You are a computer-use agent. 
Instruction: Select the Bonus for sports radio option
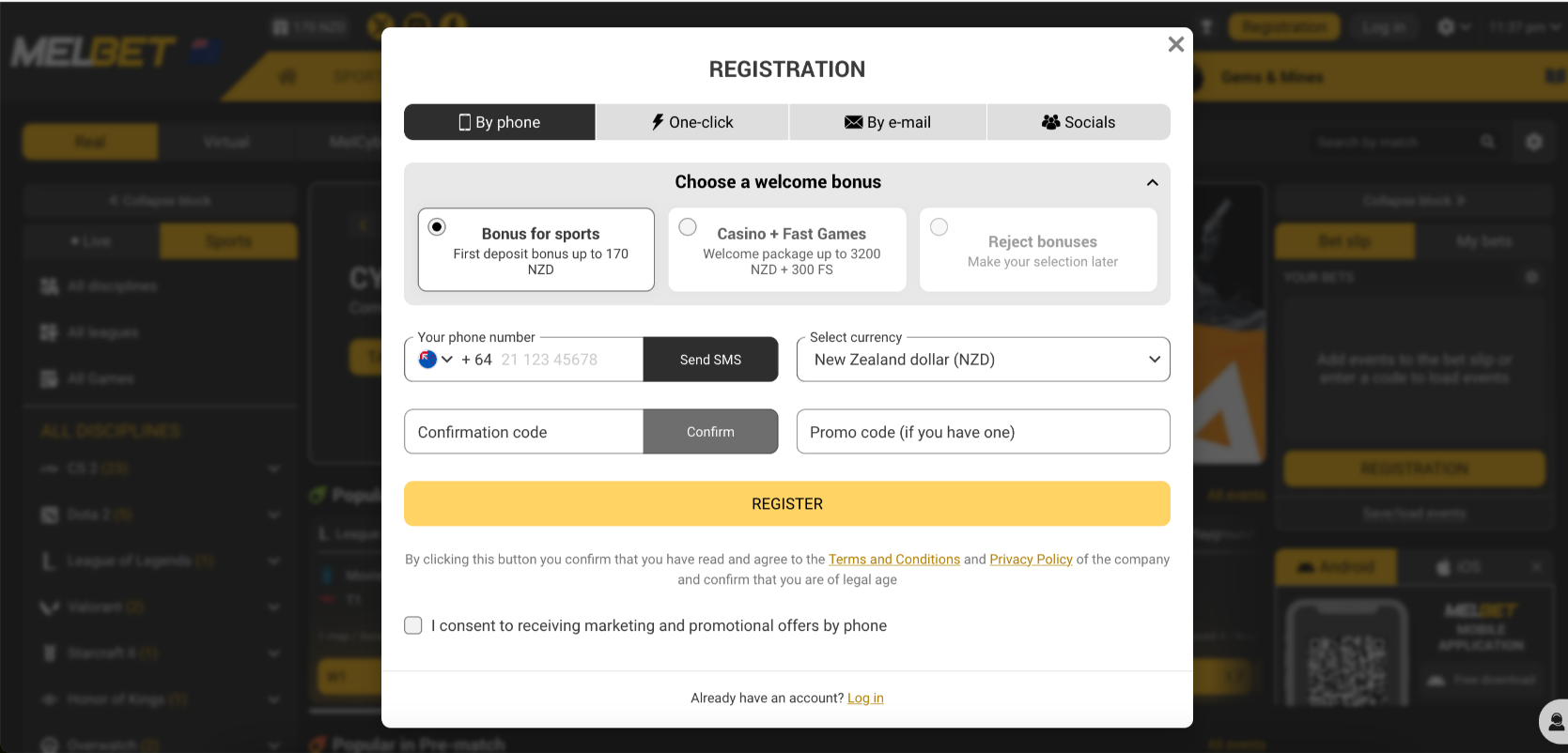437,227
